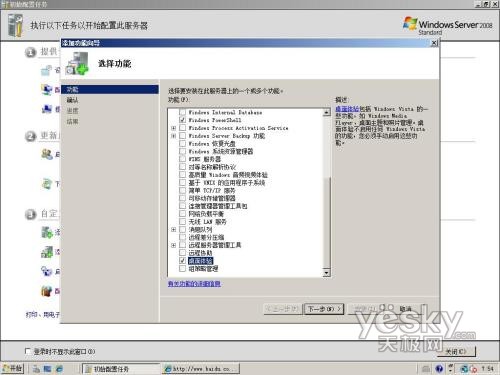Check the Windows Server Backup 功能 box
This screenshot has height=375, width=500.
[x=182, y=136]
